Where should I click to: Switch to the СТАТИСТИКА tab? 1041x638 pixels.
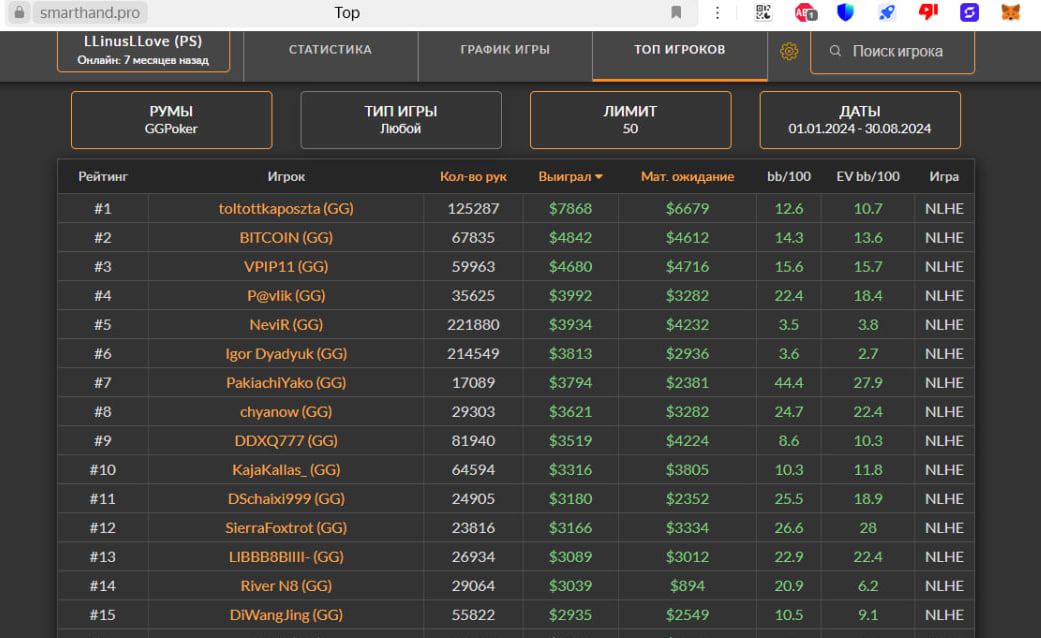pyautogui.click(x=330, y=50)
